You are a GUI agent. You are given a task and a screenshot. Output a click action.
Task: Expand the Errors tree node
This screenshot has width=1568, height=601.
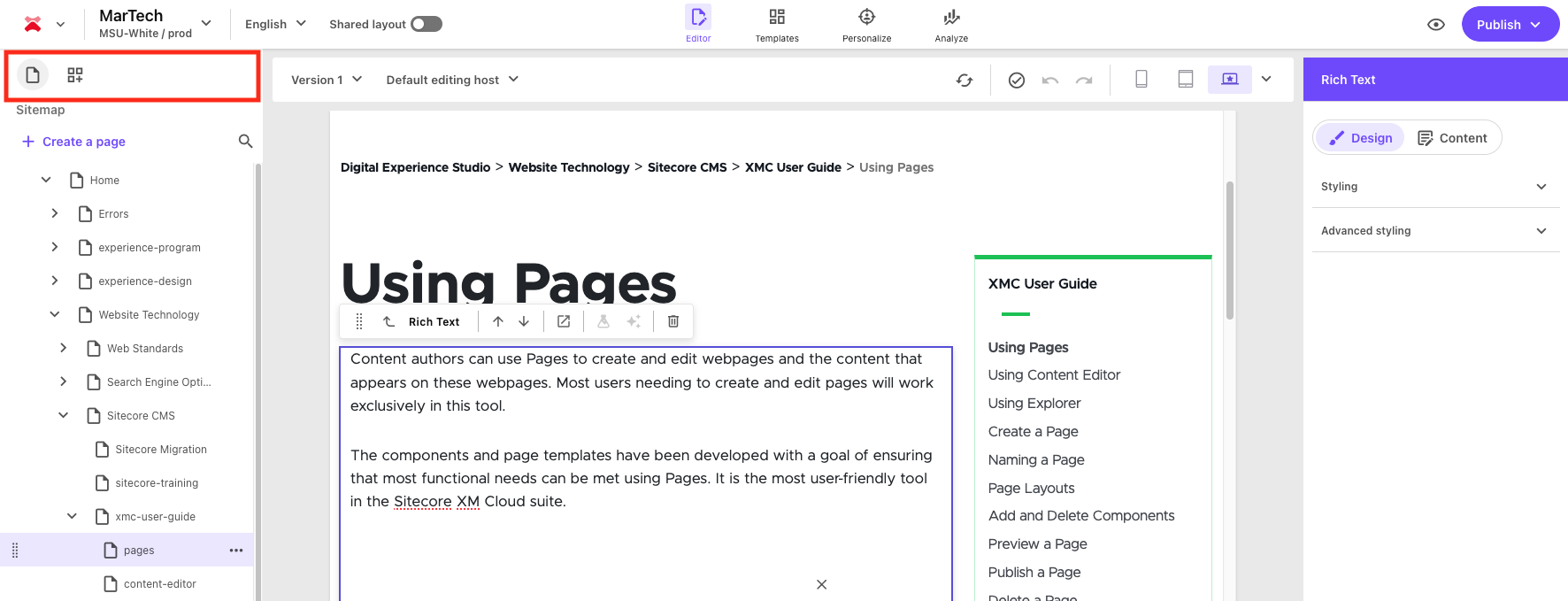point(55,213)
